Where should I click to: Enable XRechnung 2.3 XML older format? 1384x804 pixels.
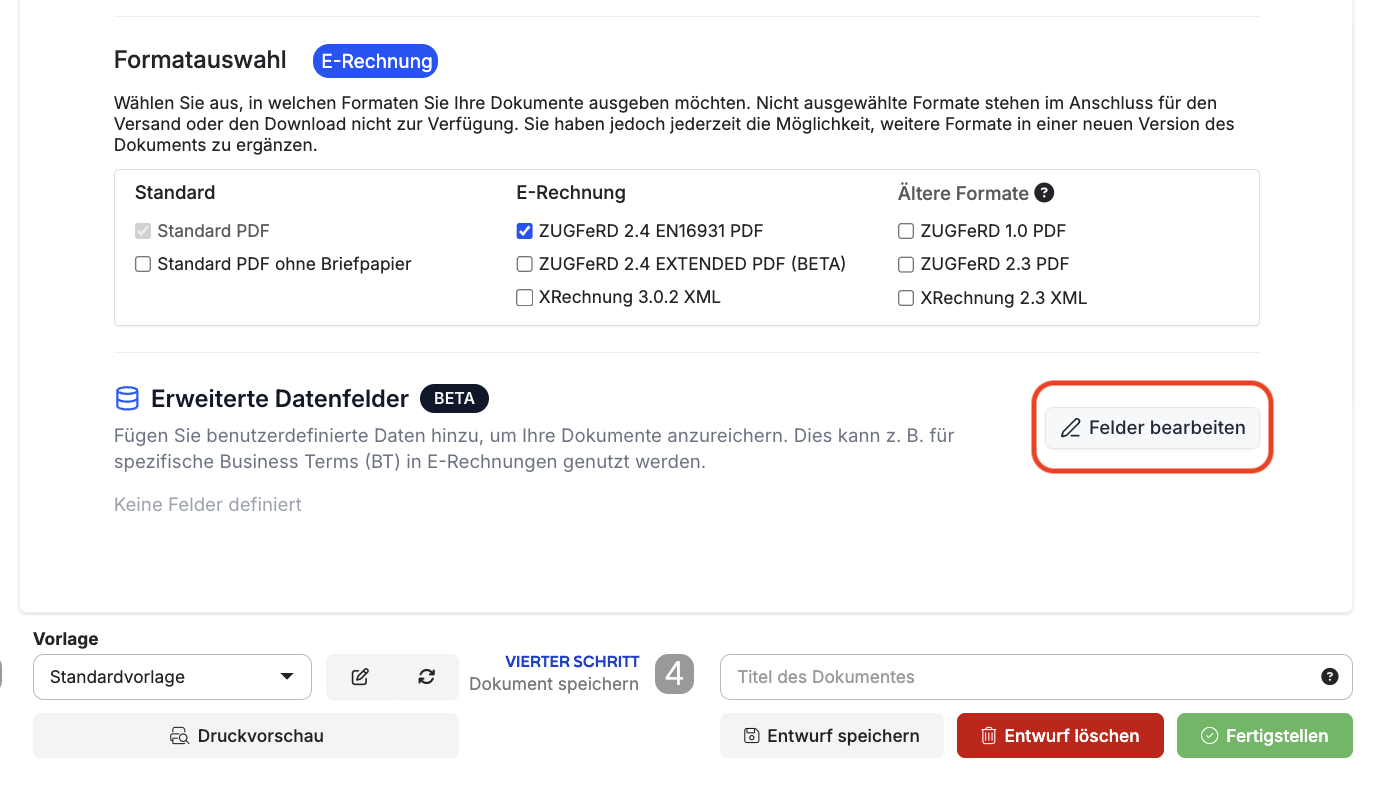point(906,298)
